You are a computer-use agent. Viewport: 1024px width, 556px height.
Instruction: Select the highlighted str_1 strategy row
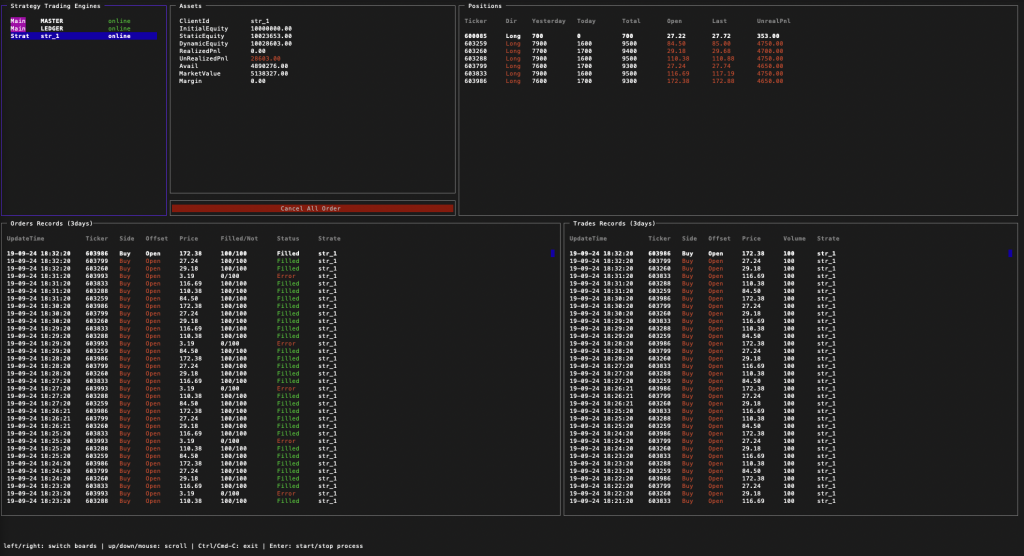[x=84, y=36]
